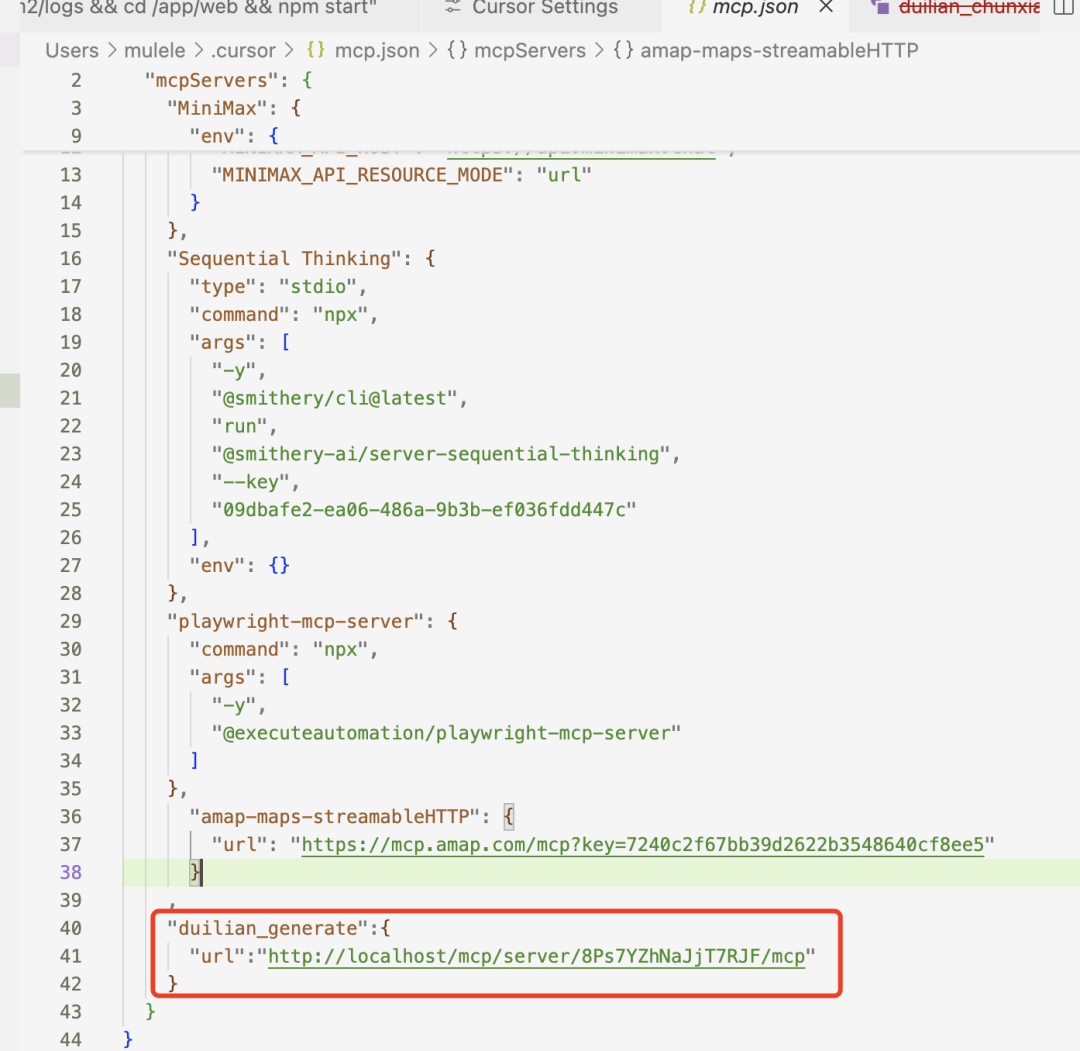
Task: Click the sticky "mcpServers" line 2
Action: tap(228, 81)
